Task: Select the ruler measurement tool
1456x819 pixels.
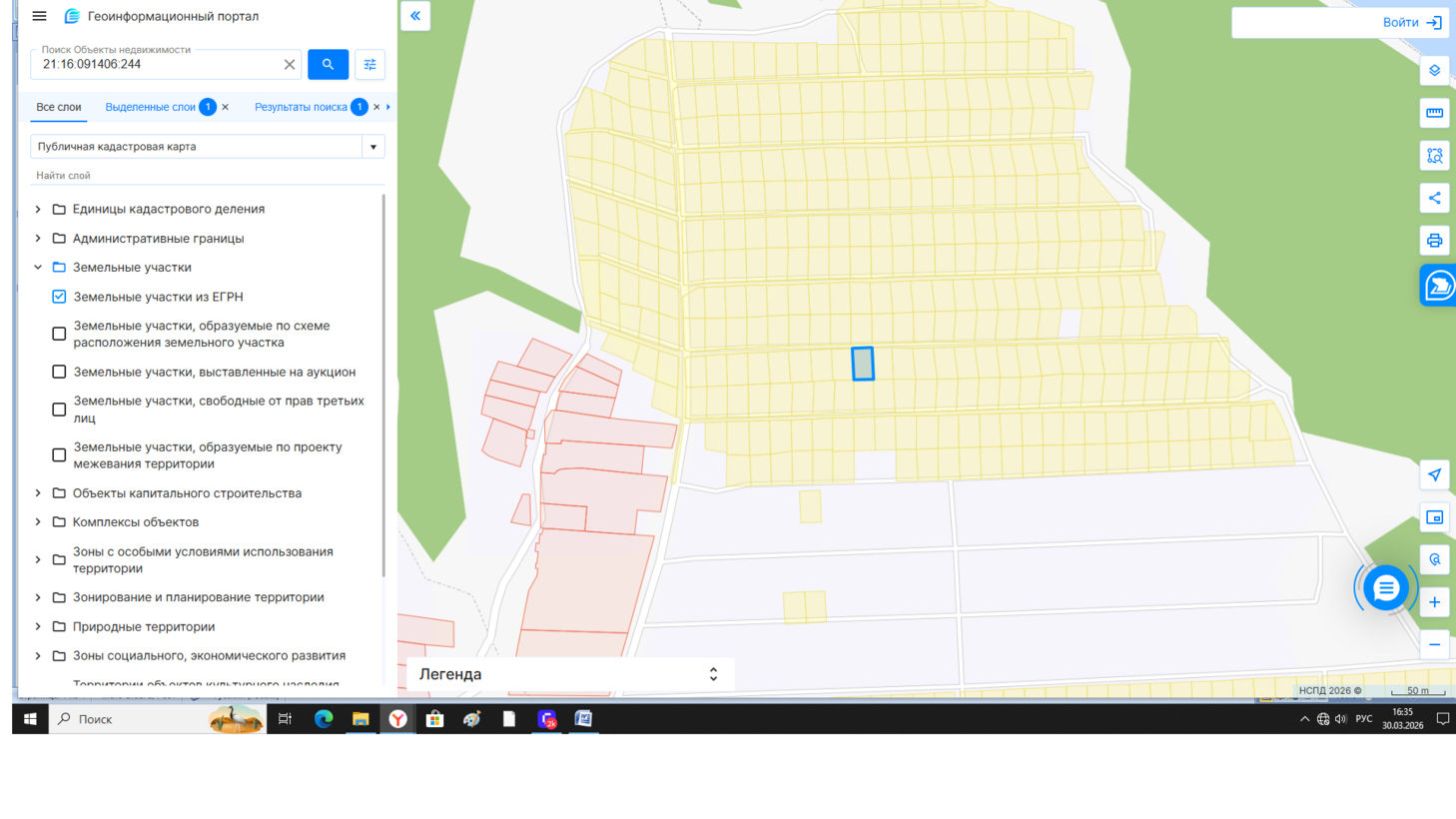Action: 1434,113
